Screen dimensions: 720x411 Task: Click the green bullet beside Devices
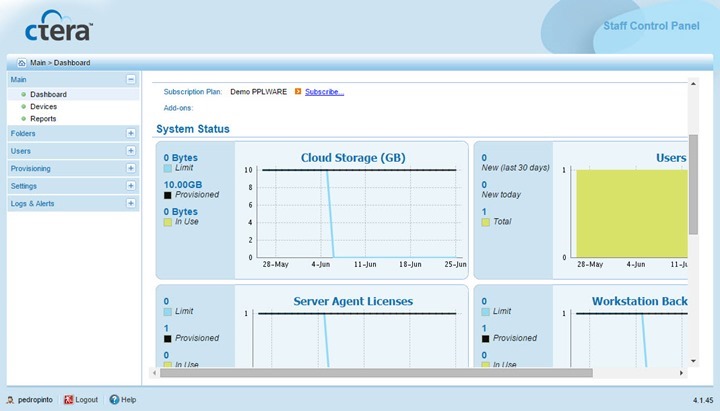24,107
